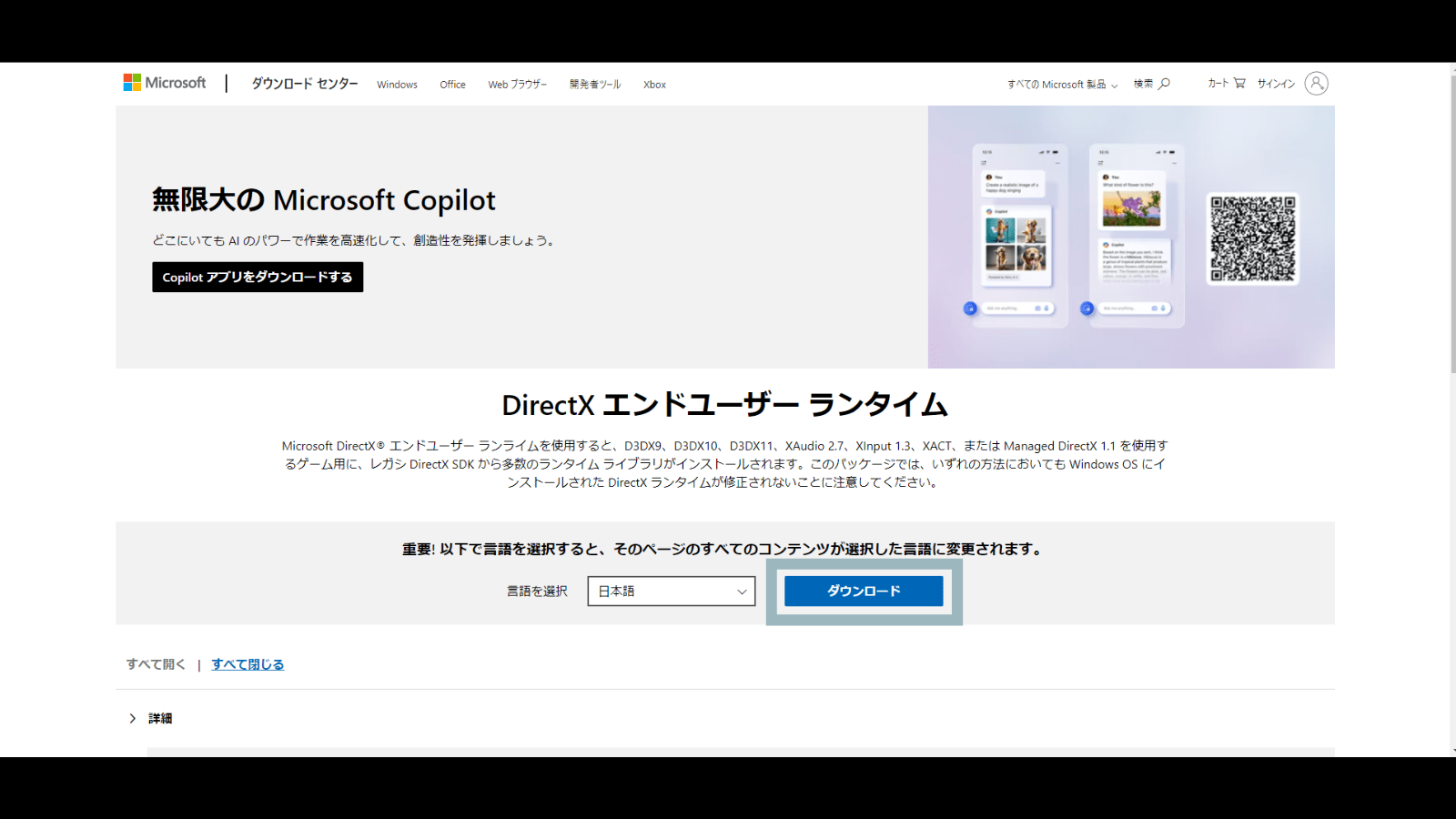The width and height of the screenshot is (1456, 819).
Task: Expand the 詳細 section
Action: (162, 717)
